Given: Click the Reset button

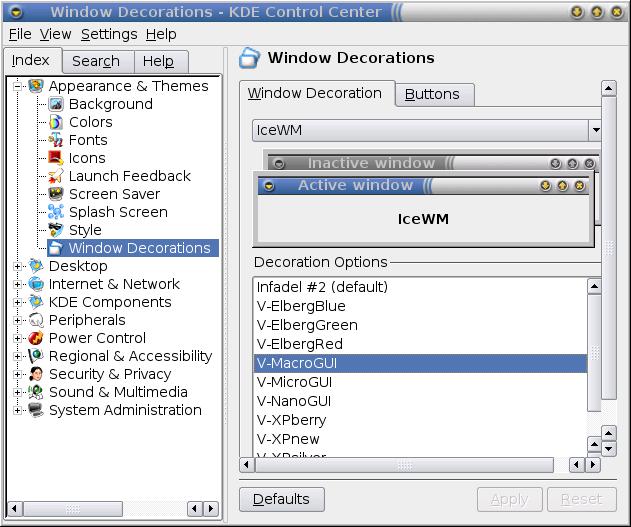Looking at the screenshot, I should coord(582,499).
